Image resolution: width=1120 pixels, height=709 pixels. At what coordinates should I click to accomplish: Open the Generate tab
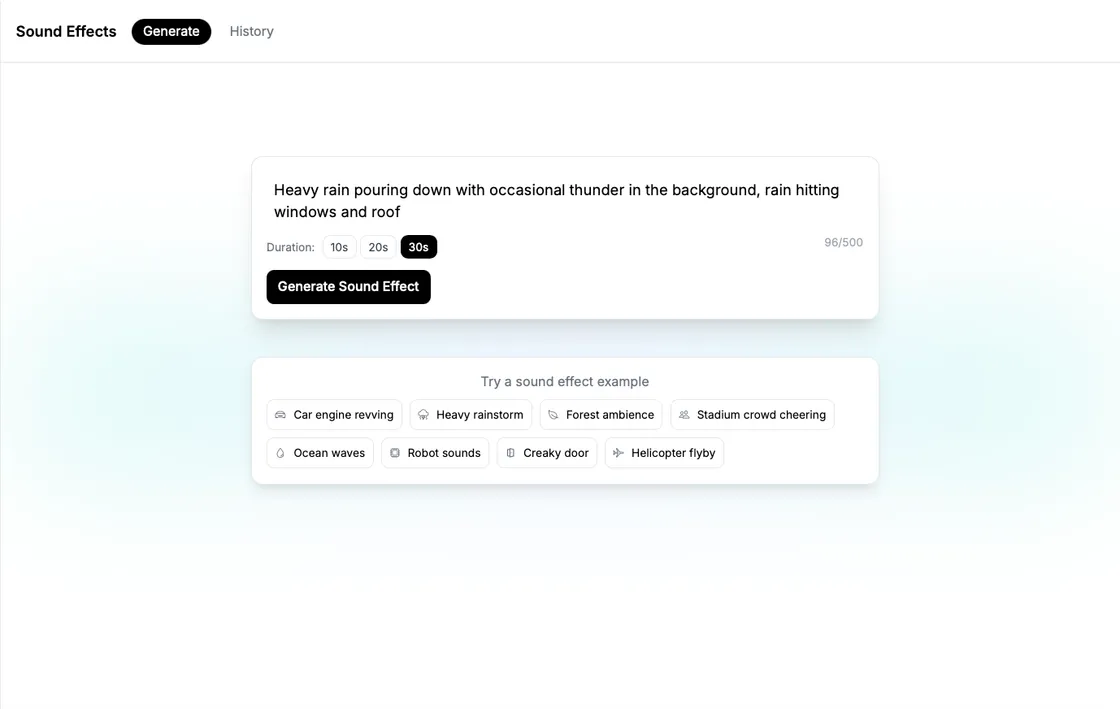pyautogui.click(x=171, y=32)
